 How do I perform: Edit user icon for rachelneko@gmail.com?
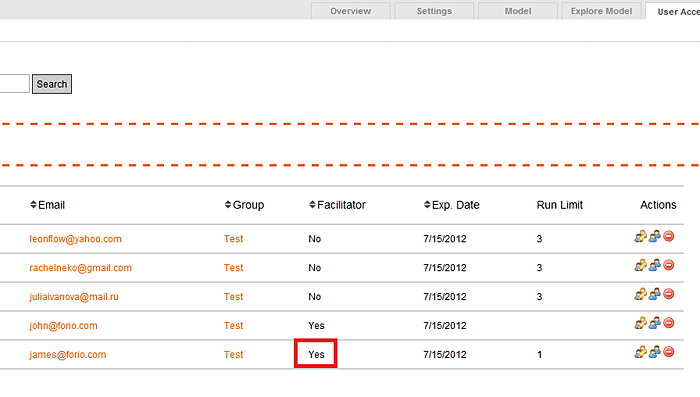click(x=640, y=265)
